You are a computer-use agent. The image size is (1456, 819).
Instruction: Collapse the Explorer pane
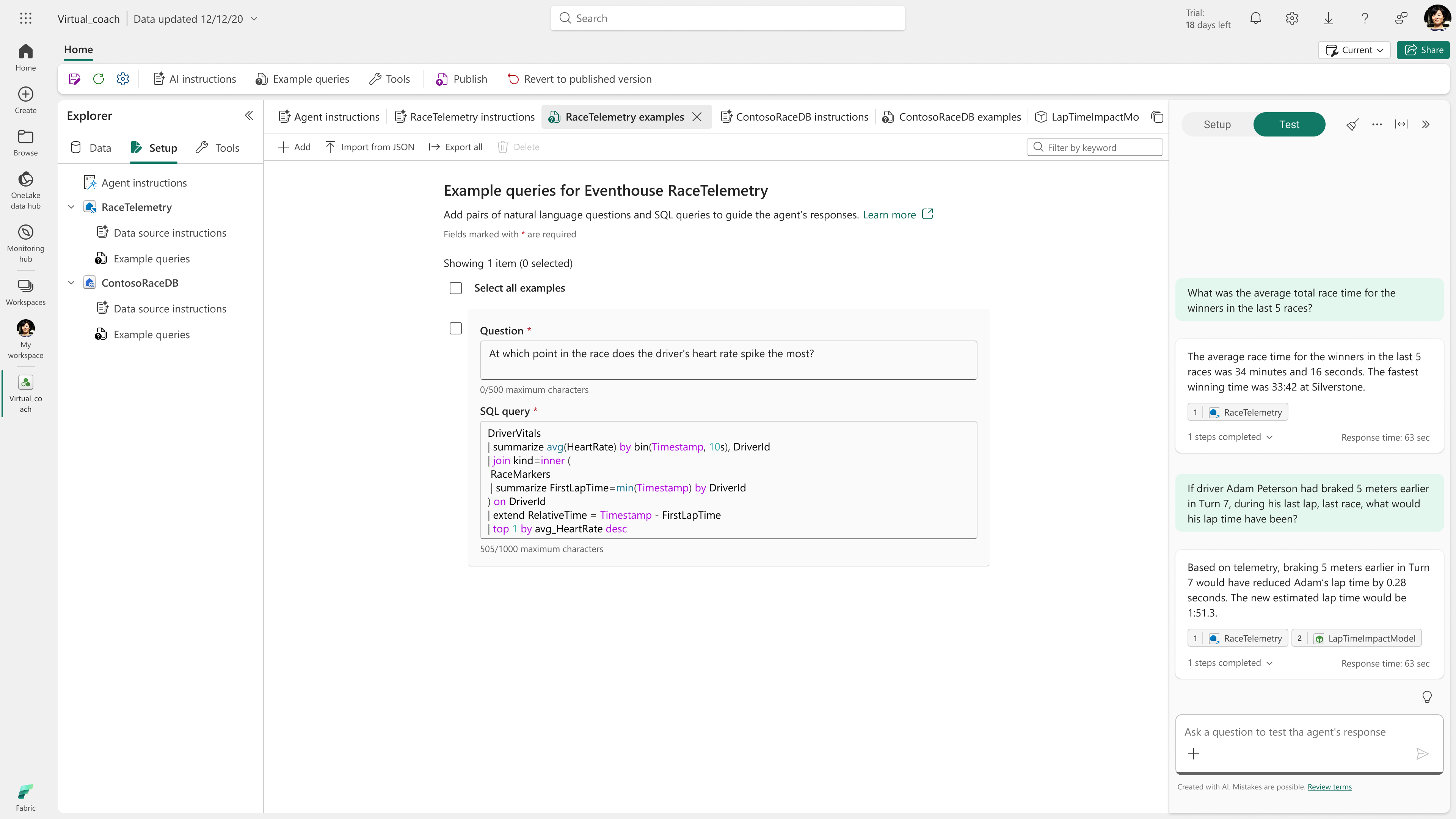(249, 116)
